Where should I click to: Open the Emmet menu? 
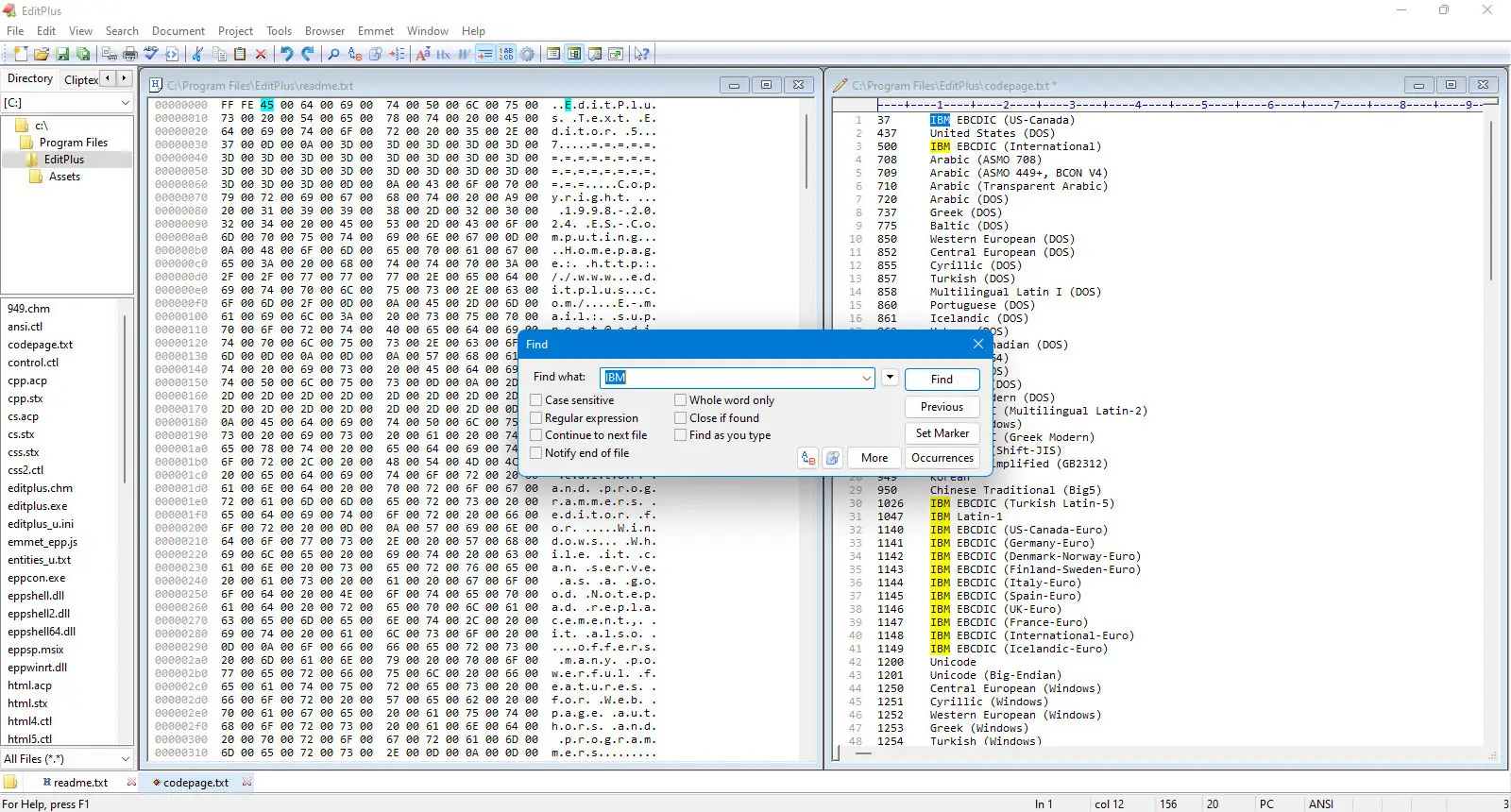pos(376,31)
